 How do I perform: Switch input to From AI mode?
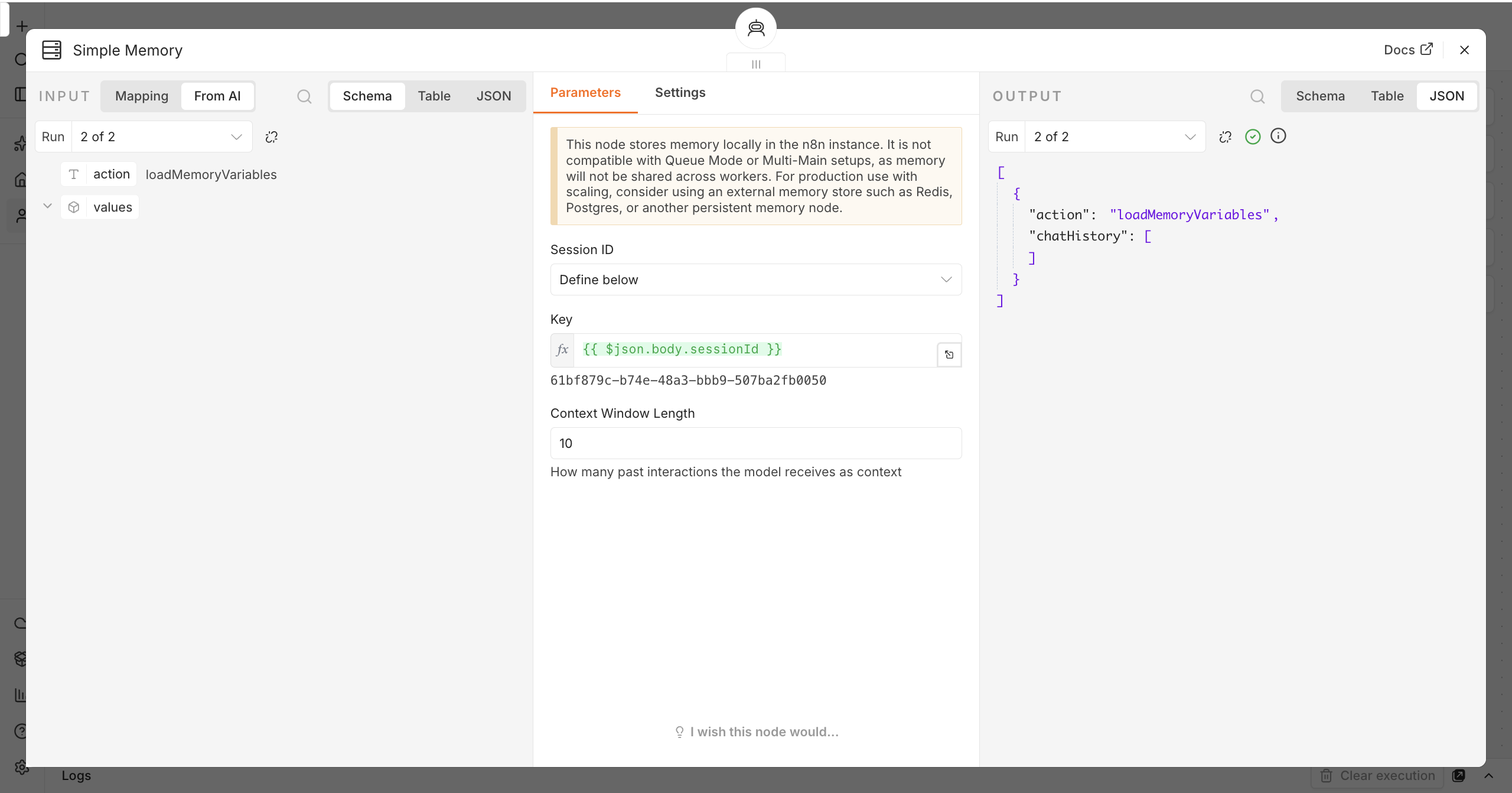point(217,96)
